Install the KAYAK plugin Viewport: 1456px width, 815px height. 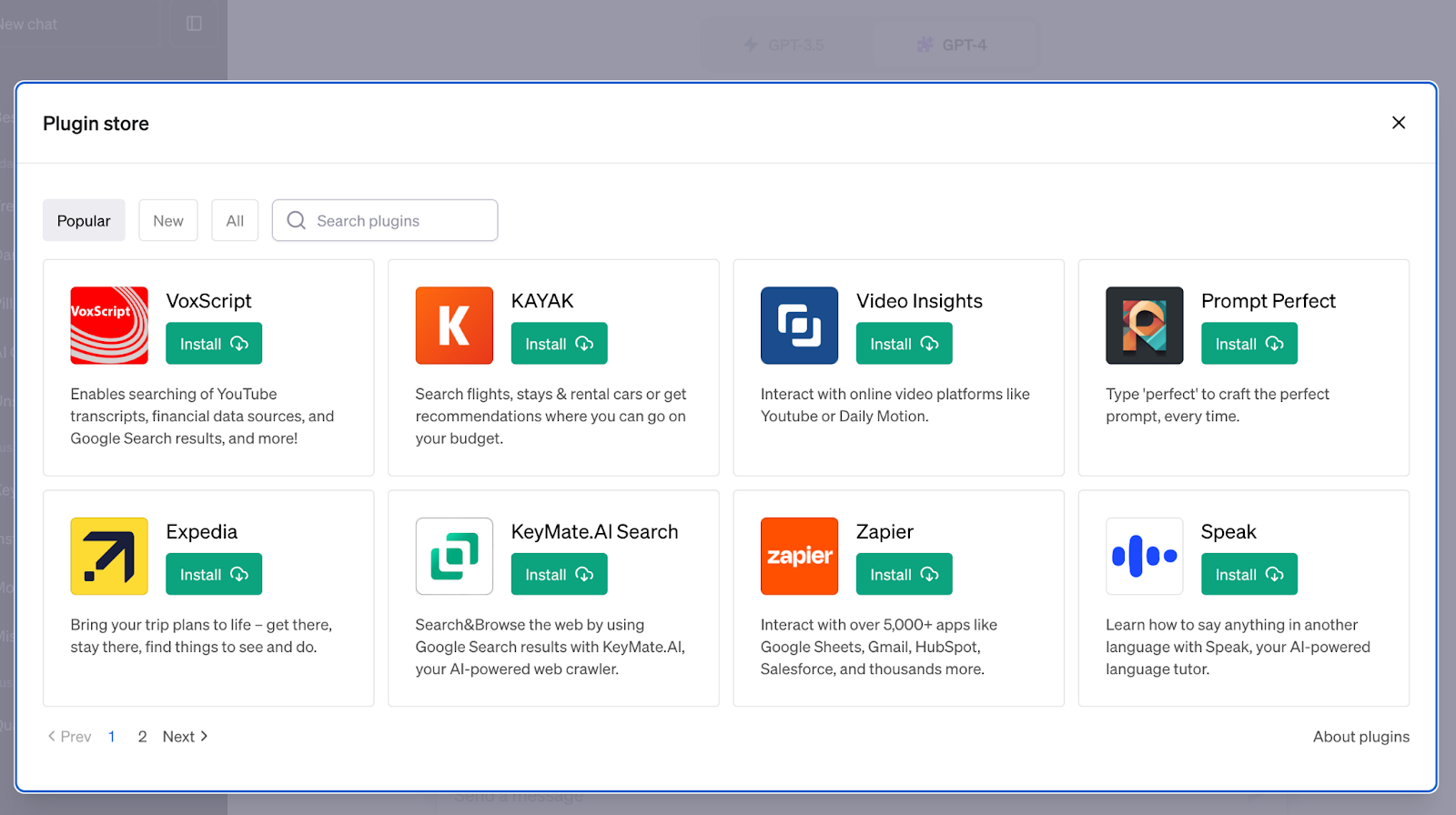559,344
